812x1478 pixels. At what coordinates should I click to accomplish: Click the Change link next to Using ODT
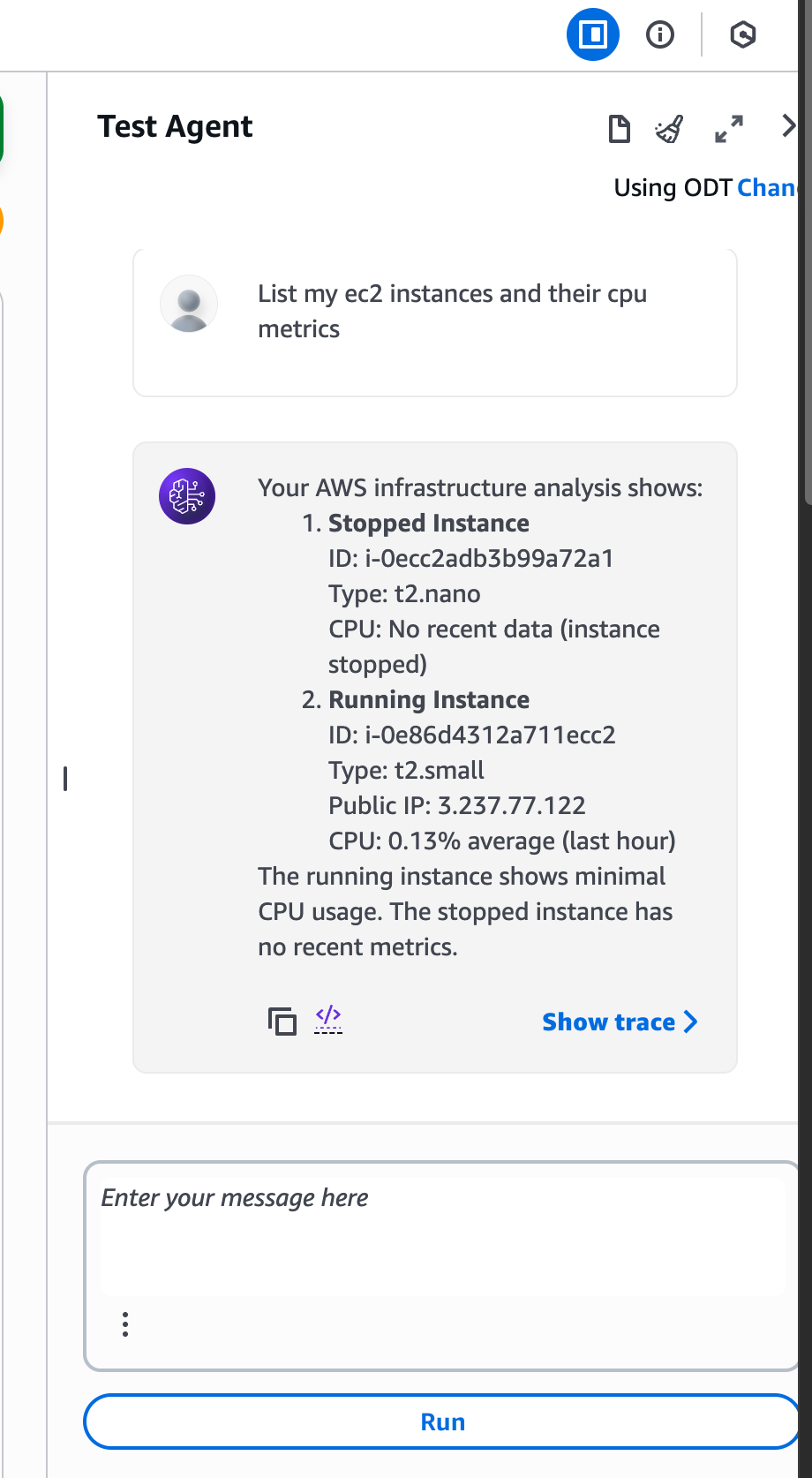pos(766,187)
